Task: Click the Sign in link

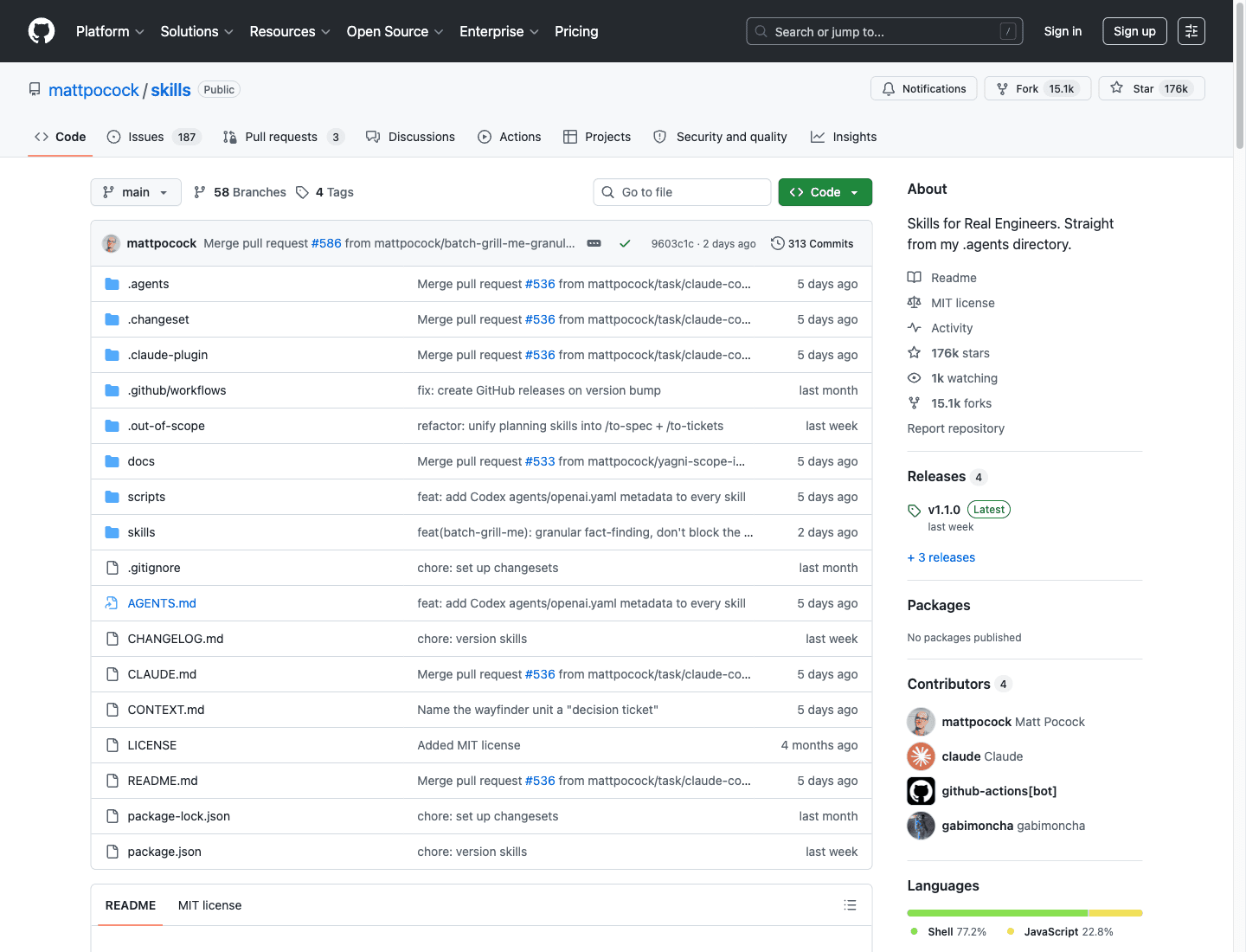Action: [x=1063, y=31]
